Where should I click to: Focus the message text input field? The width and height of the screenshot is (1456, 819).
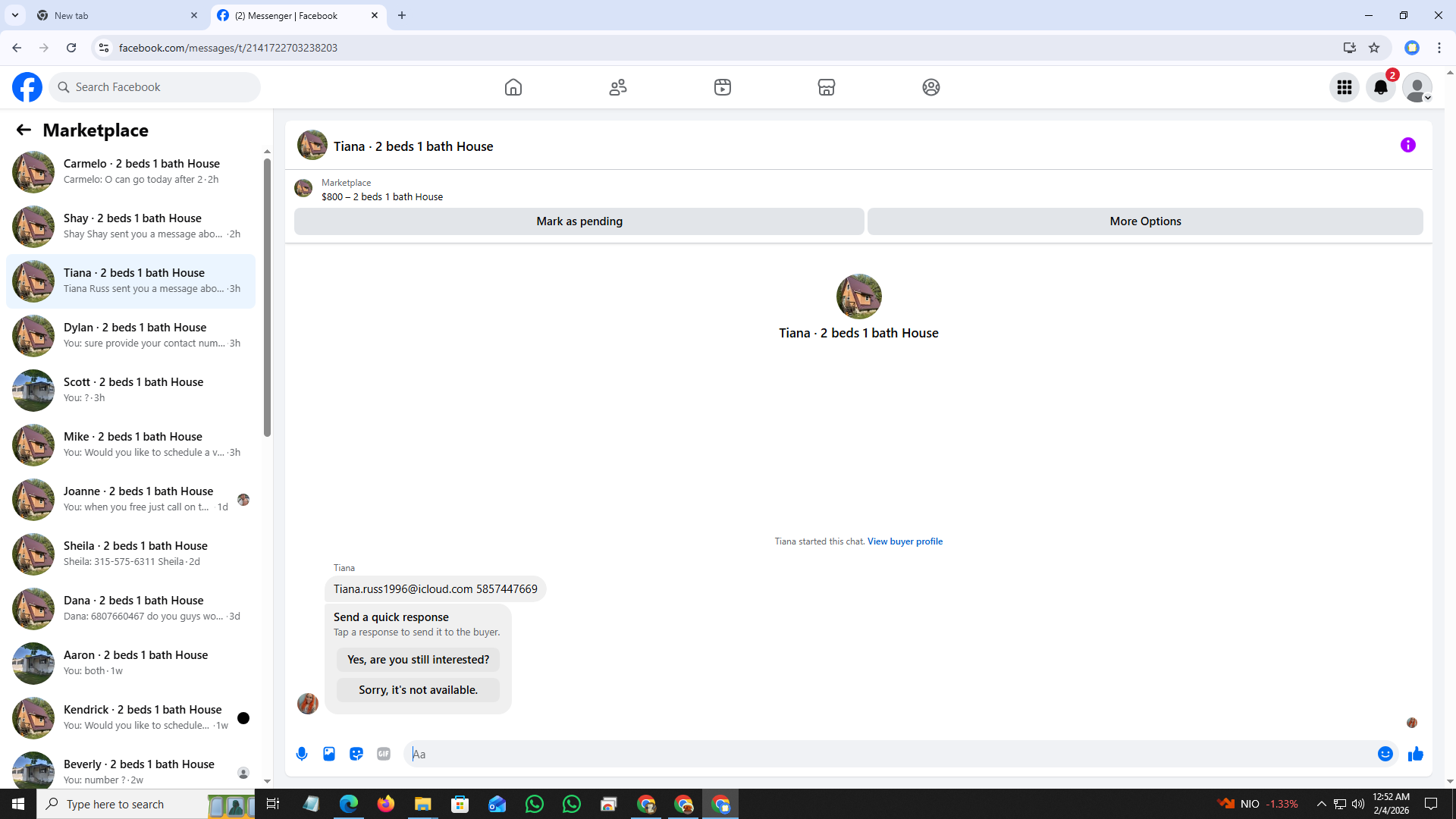pos(887,754)
